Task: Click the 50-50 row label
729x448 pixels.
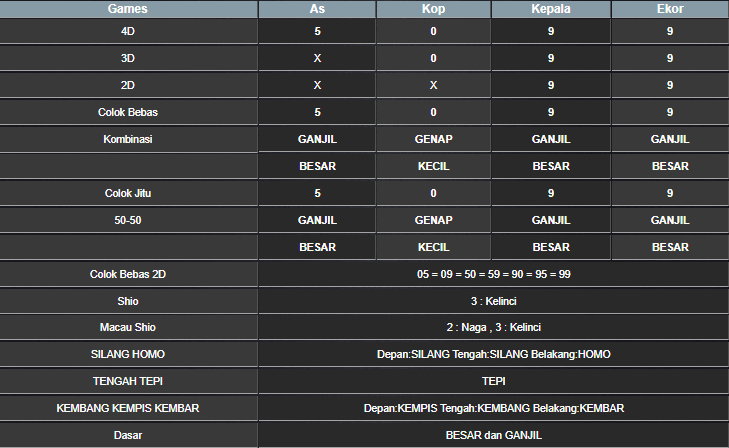Action: click(x=128, y=220)
